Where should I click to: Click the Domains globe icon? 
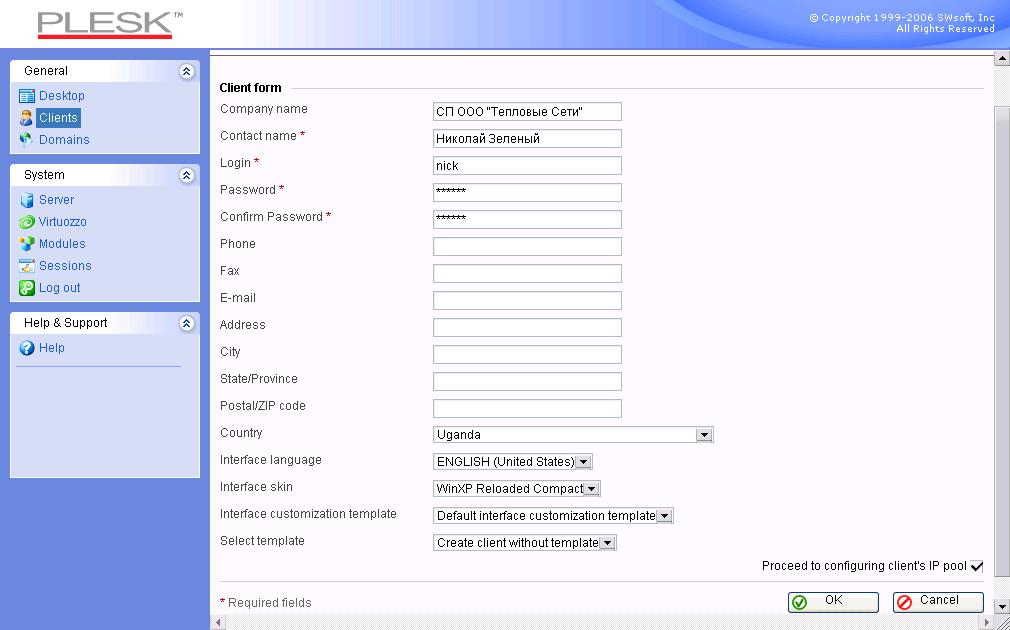pos(27,140)
